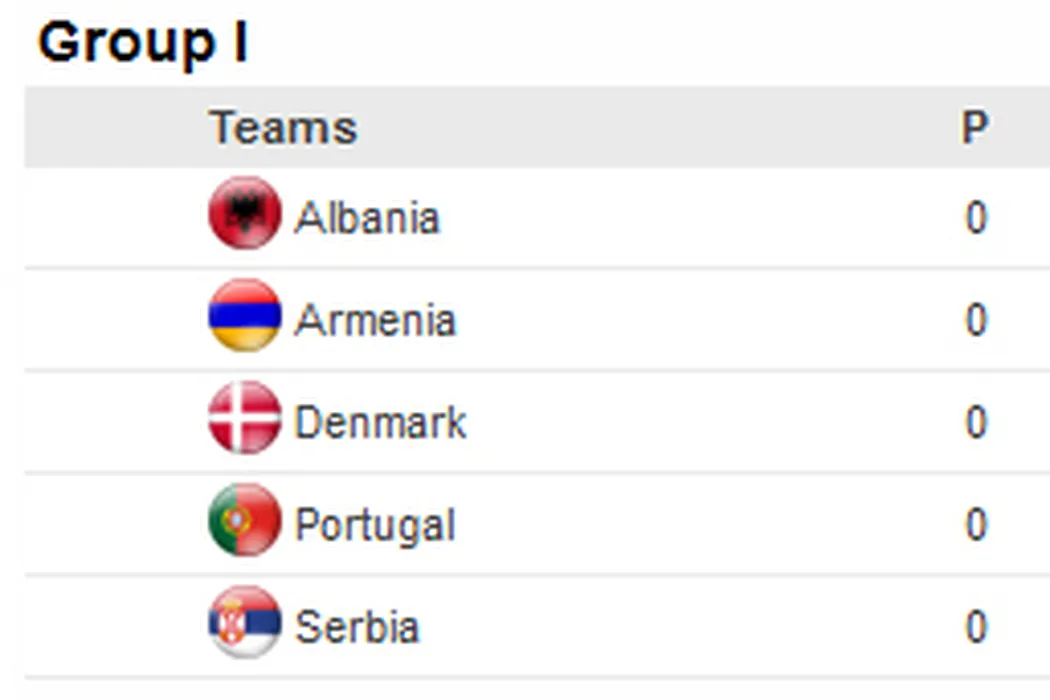Image resolution: width=1050 pixels, height=700 pixels.
Task: Sort by the Teams column header
Action: pyautogui.click(x=283, y=128)
